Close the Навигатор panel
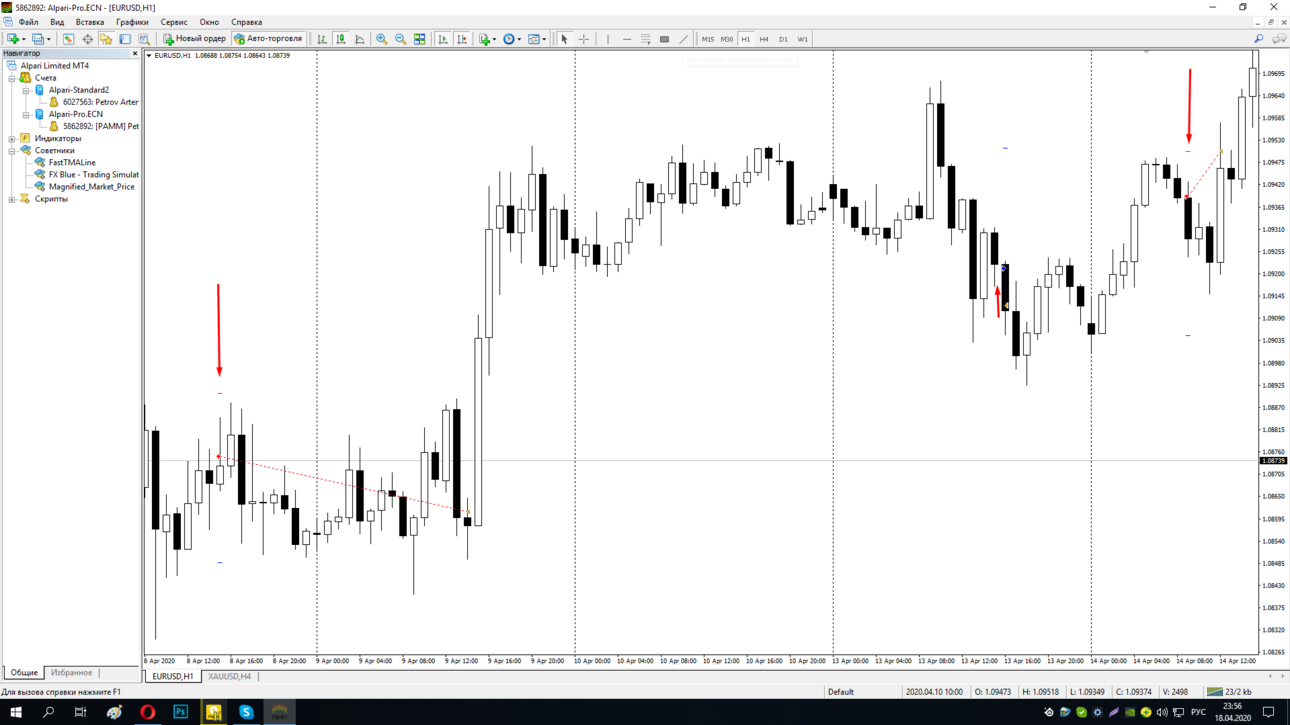This screenshot has width=1290, height=725. coord(135,54)
